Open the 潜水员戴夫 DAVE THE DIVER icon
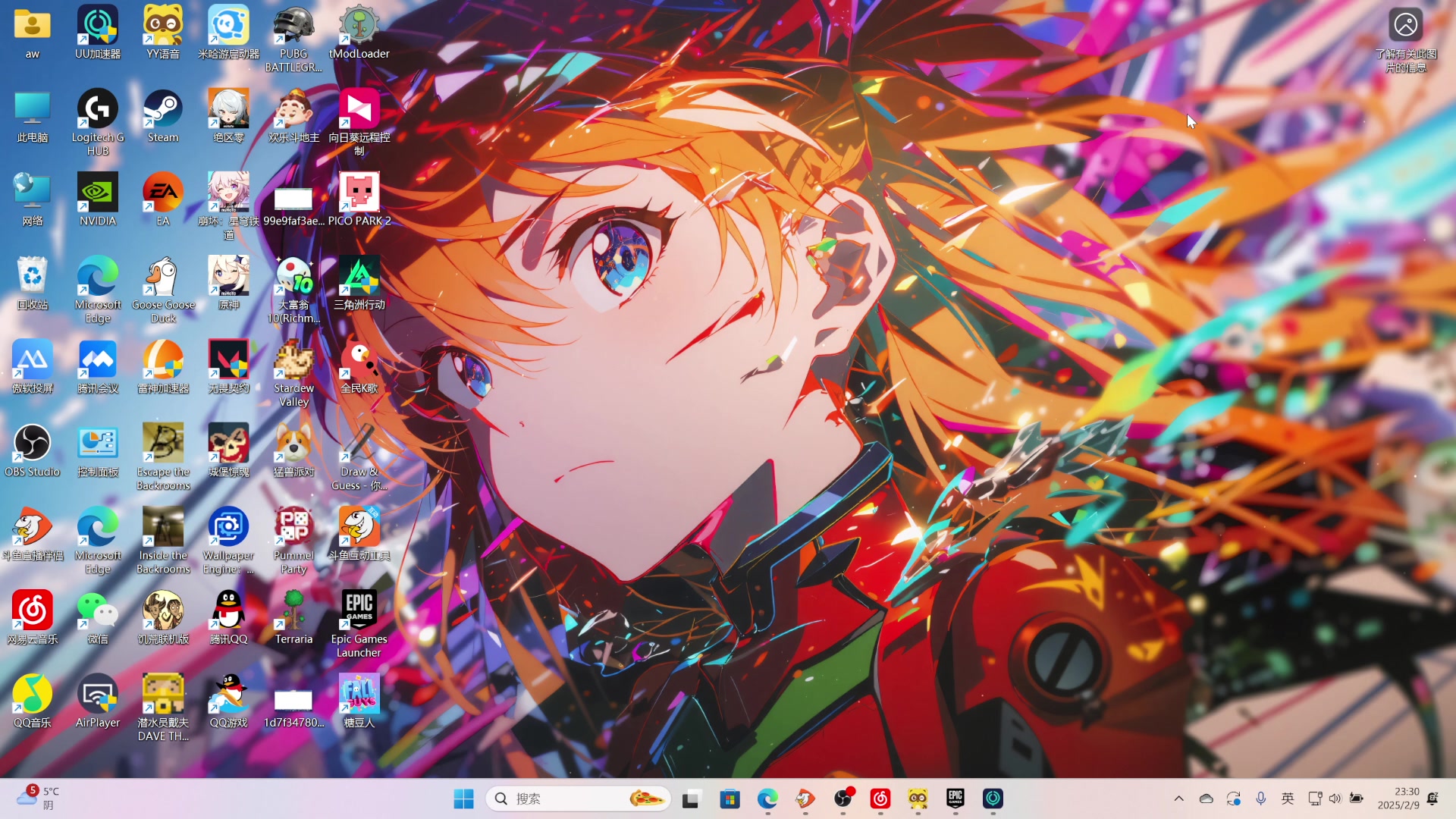This screenshot has height=819, width=1456. coord(163,708)
